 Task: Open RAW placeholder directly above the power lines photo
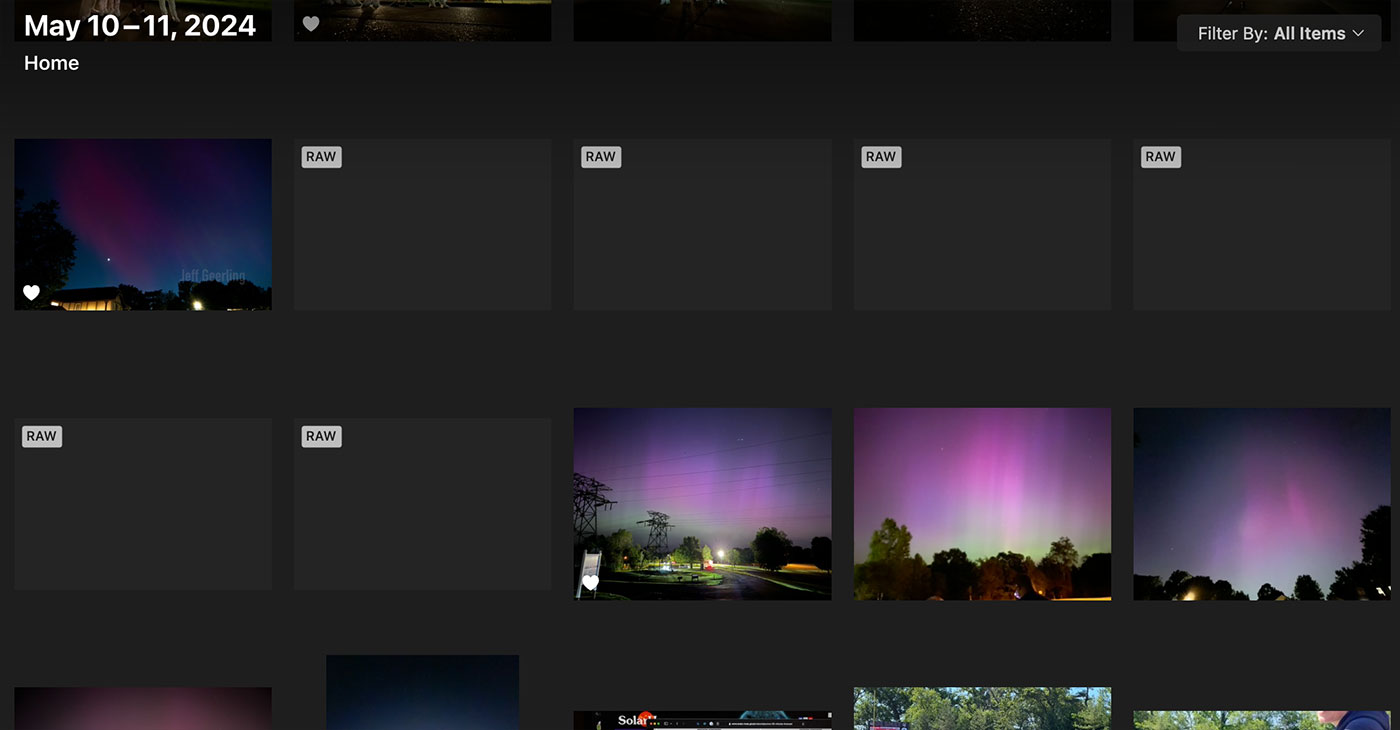[702, 224]
